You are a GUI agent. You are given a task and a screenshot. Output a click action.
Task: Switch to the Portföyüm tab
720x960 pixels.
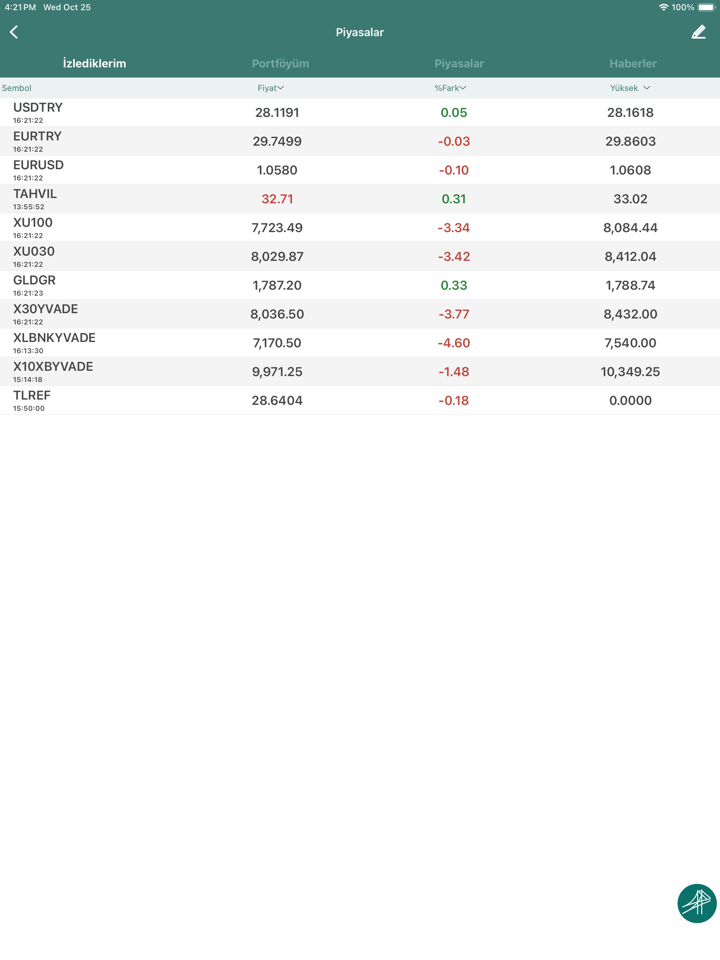280,63
